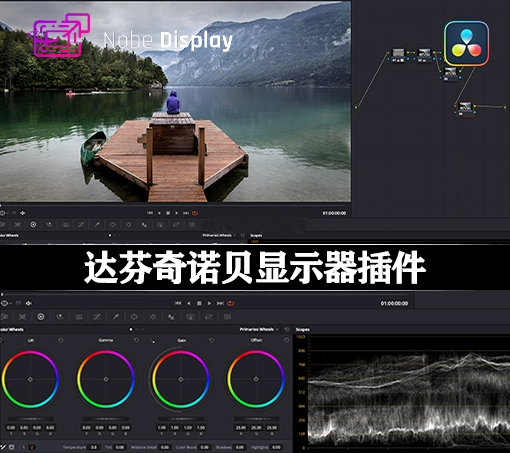This screenshot has height=453, width=510.
Task: Switch to adjustment page 1
Action: tap(23, 447)
